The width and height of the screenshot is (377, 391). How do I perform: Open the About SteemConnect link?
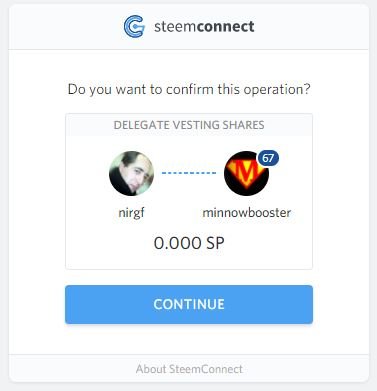click(x=189, y=369)
